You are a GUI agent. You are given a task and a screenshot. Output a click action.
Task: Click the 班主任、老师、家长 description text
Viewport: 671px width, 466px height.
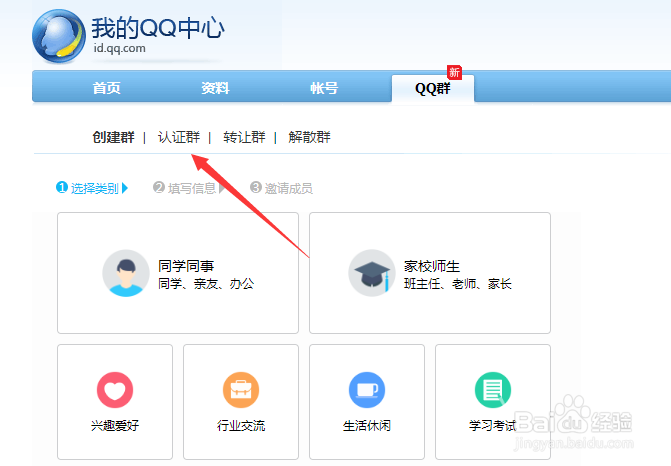(x=457, y=284)
